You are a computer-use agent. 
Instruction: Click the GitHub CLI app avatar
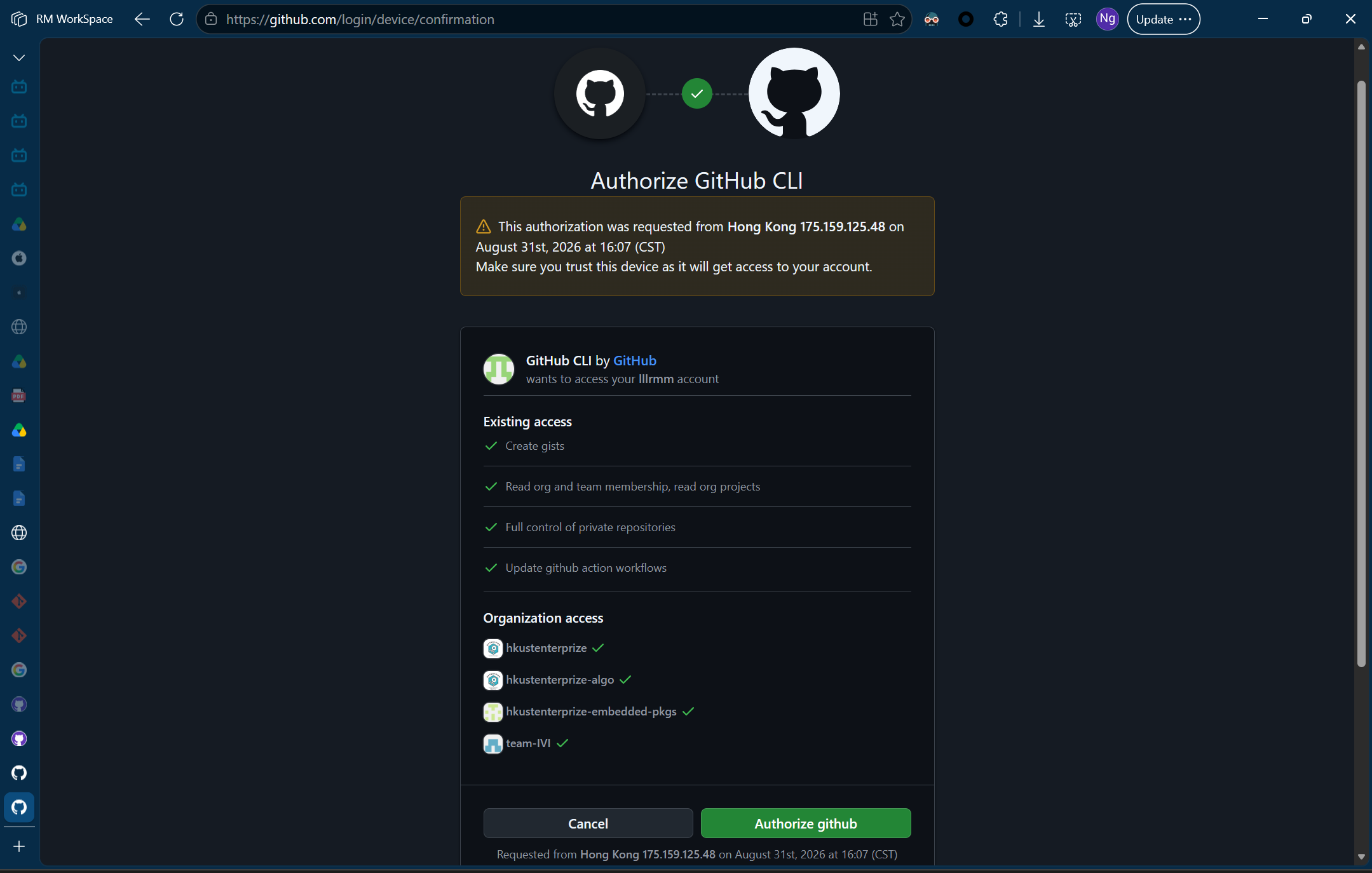[499, 369]
